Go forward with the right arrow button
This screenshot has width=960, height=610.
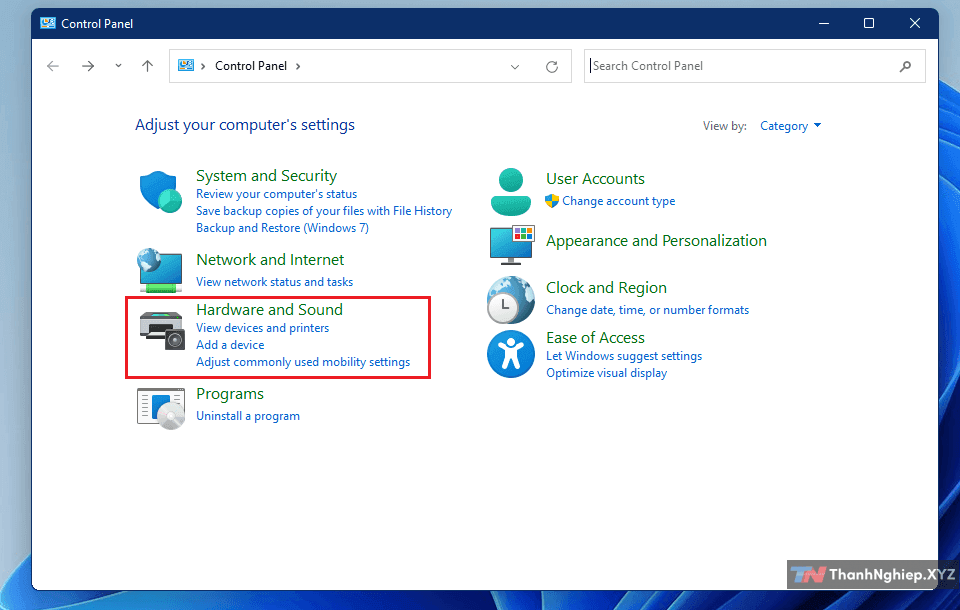[88, 66]
